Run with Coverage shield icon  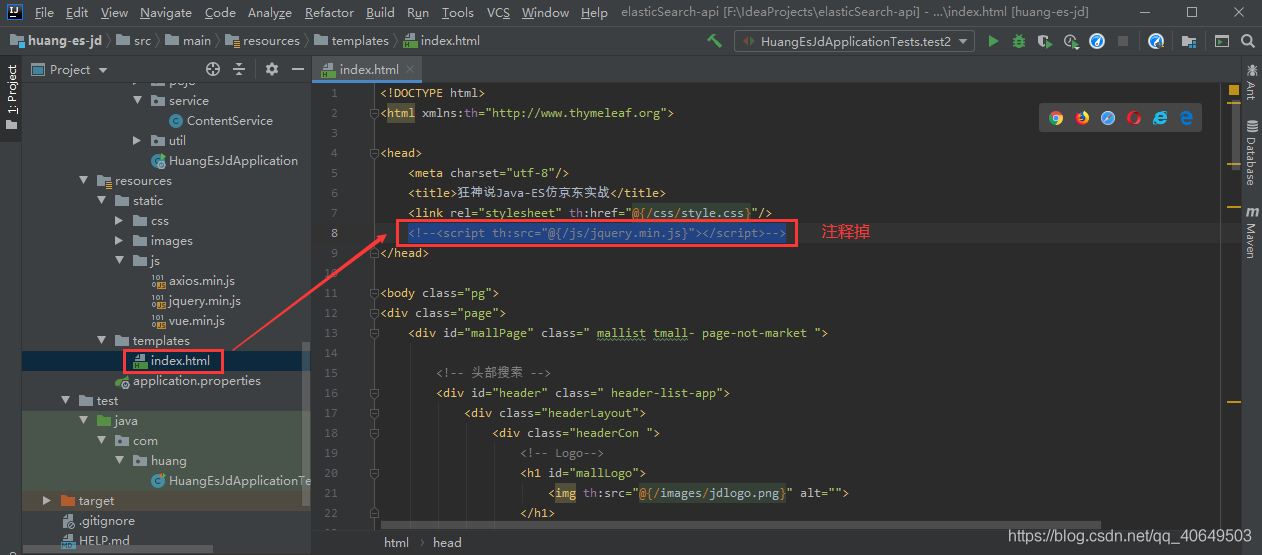click(1045, 41)
